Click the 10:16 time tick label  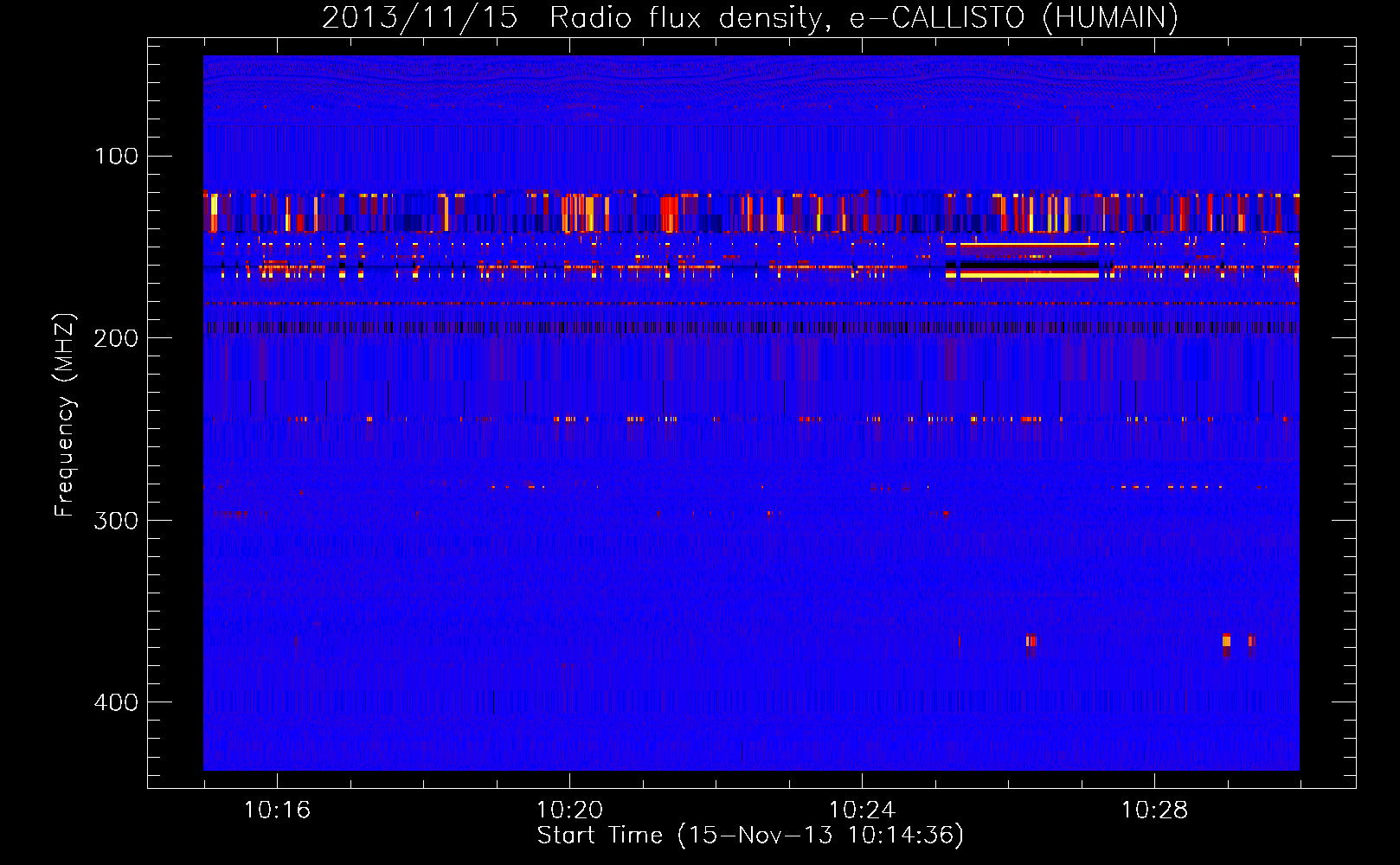coord(277,811)
